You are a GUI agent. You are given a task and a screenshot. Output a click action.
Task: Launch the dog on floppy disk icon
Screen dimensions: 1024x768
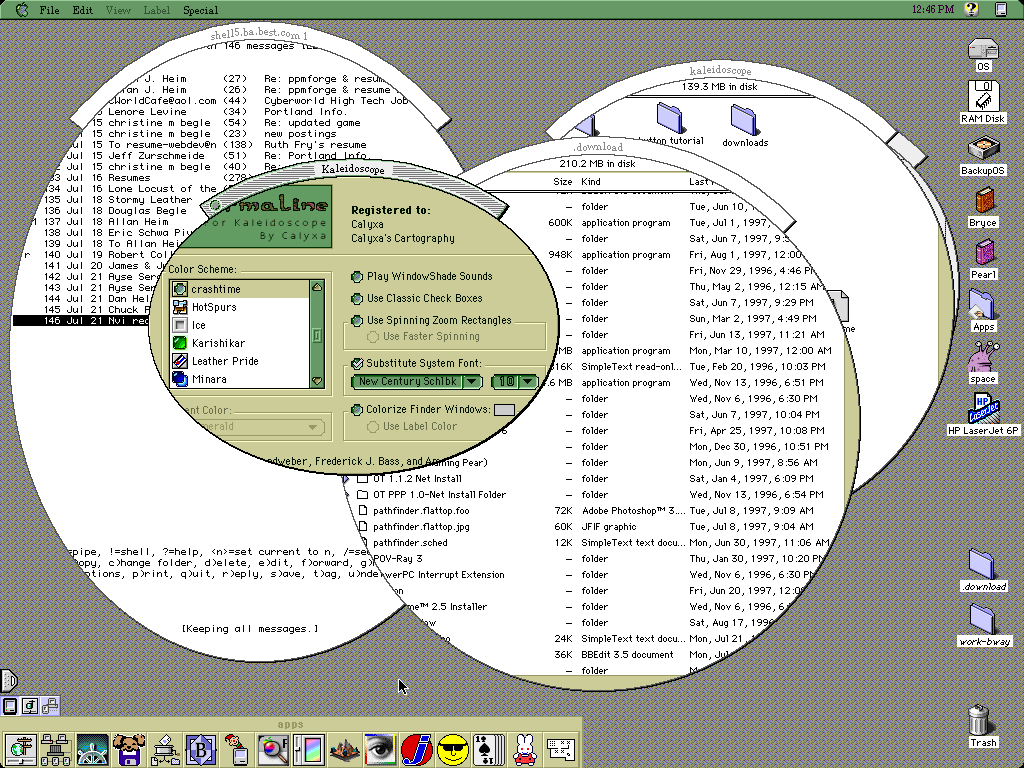[x=128, y=749]
